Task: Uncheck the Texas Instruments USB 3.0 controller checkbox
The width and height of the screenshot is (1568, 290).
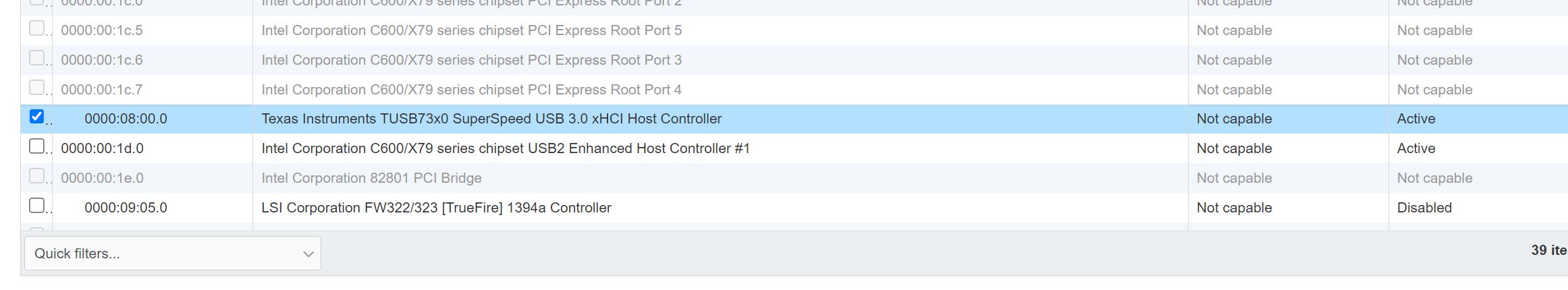Action: pos(36,117)
